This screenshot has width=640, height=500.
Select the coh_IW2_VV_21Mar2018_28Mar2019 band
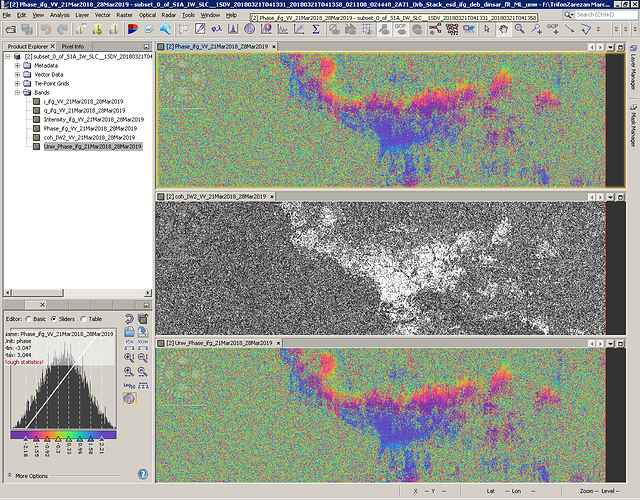tap(89, 138)
